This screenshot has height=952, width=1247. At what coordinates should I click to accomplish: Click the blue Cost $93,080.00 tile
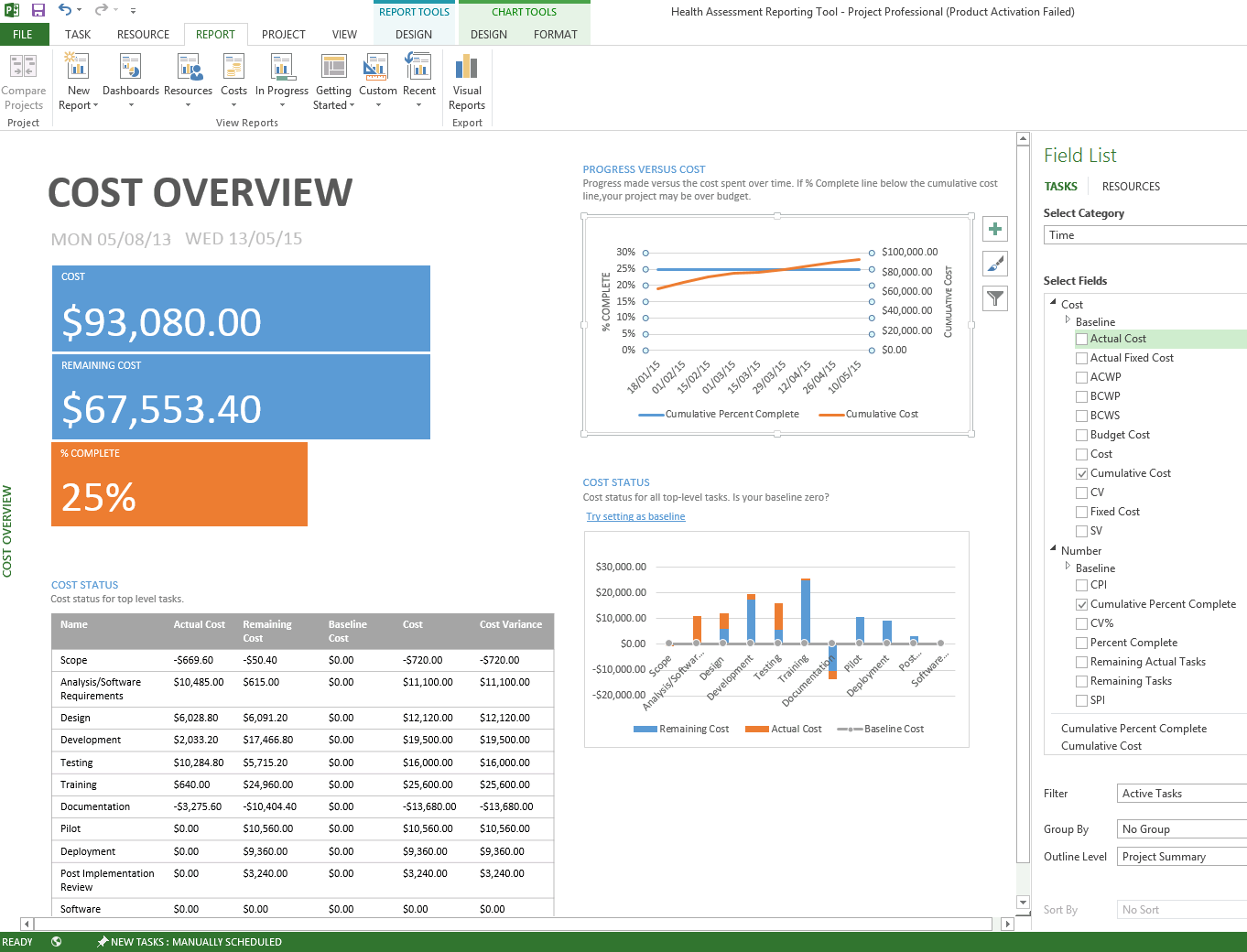(241, 308)
